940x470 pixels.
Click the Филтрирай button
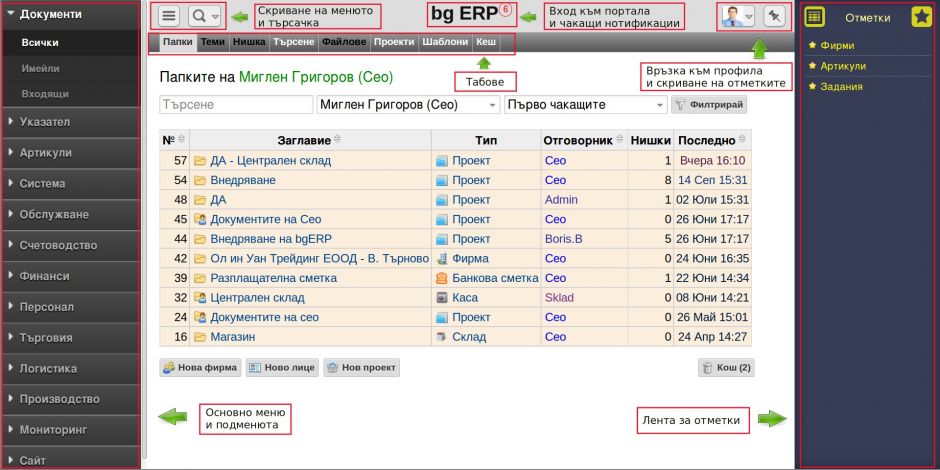[x=707, y=105]
